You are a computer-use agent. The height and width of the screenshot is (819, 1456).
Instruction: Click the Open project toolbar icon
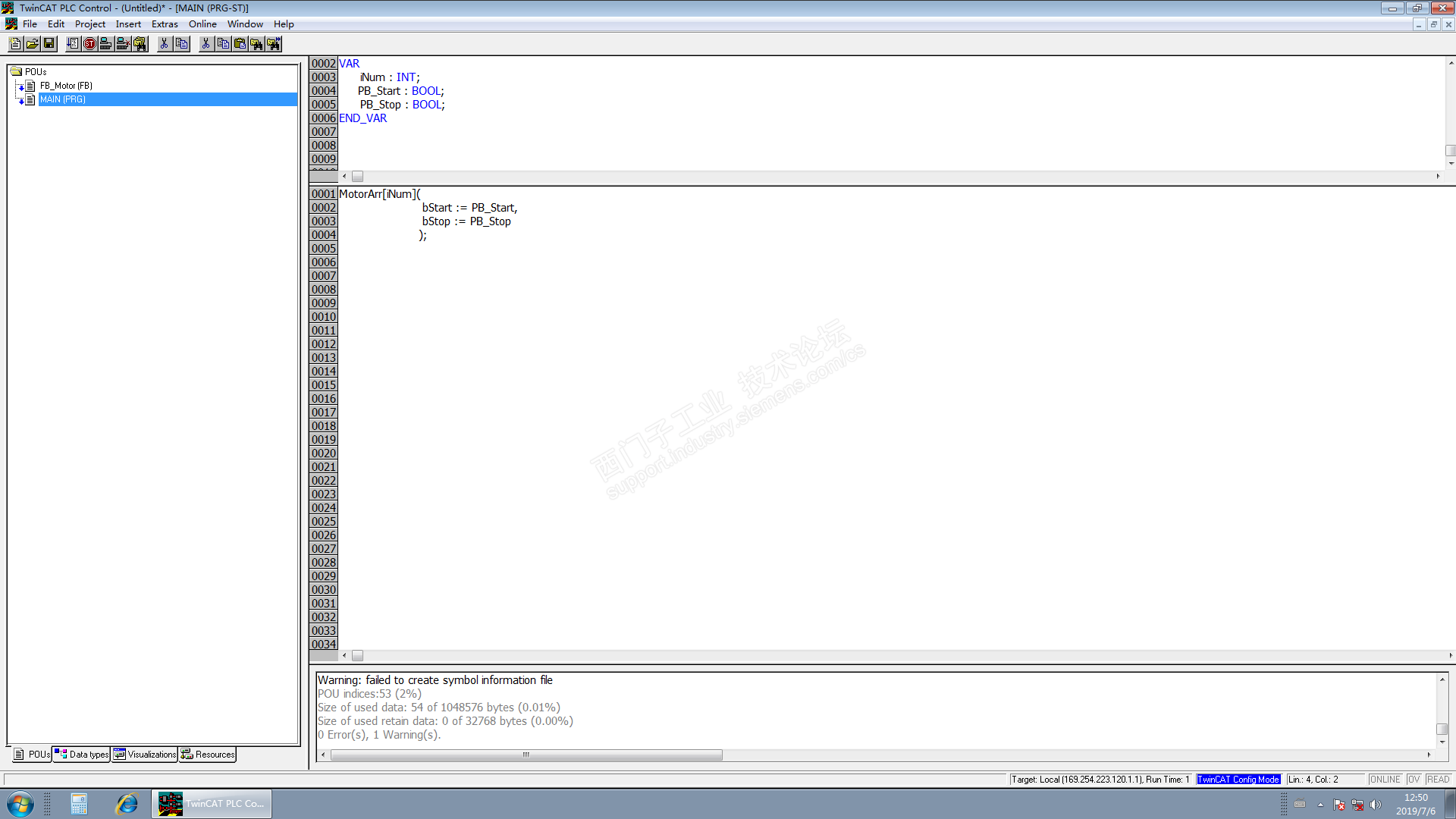click(33, 44)
